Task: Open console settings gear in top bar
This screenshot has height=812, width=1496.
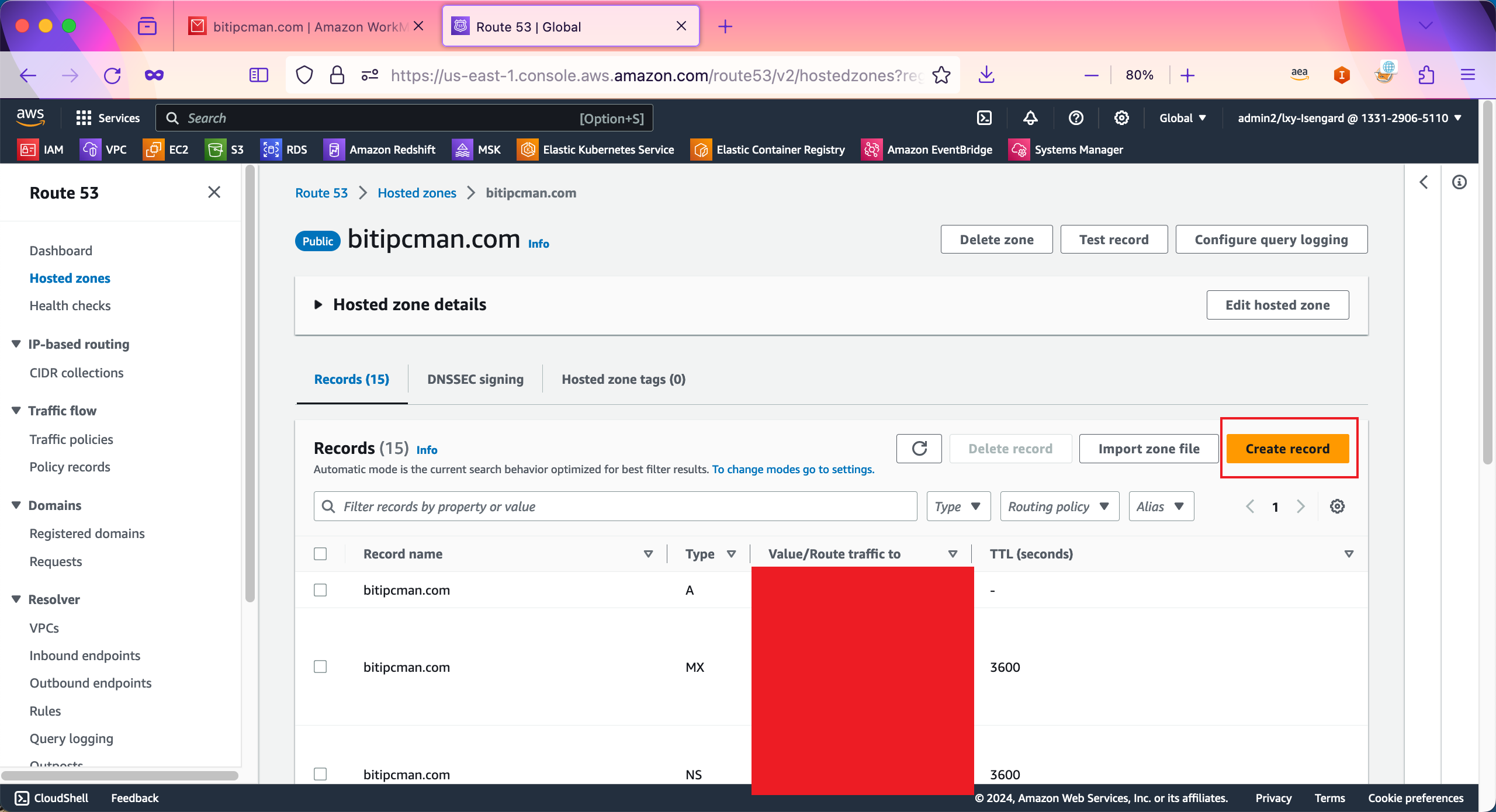Action: (x=1121, y=118)
